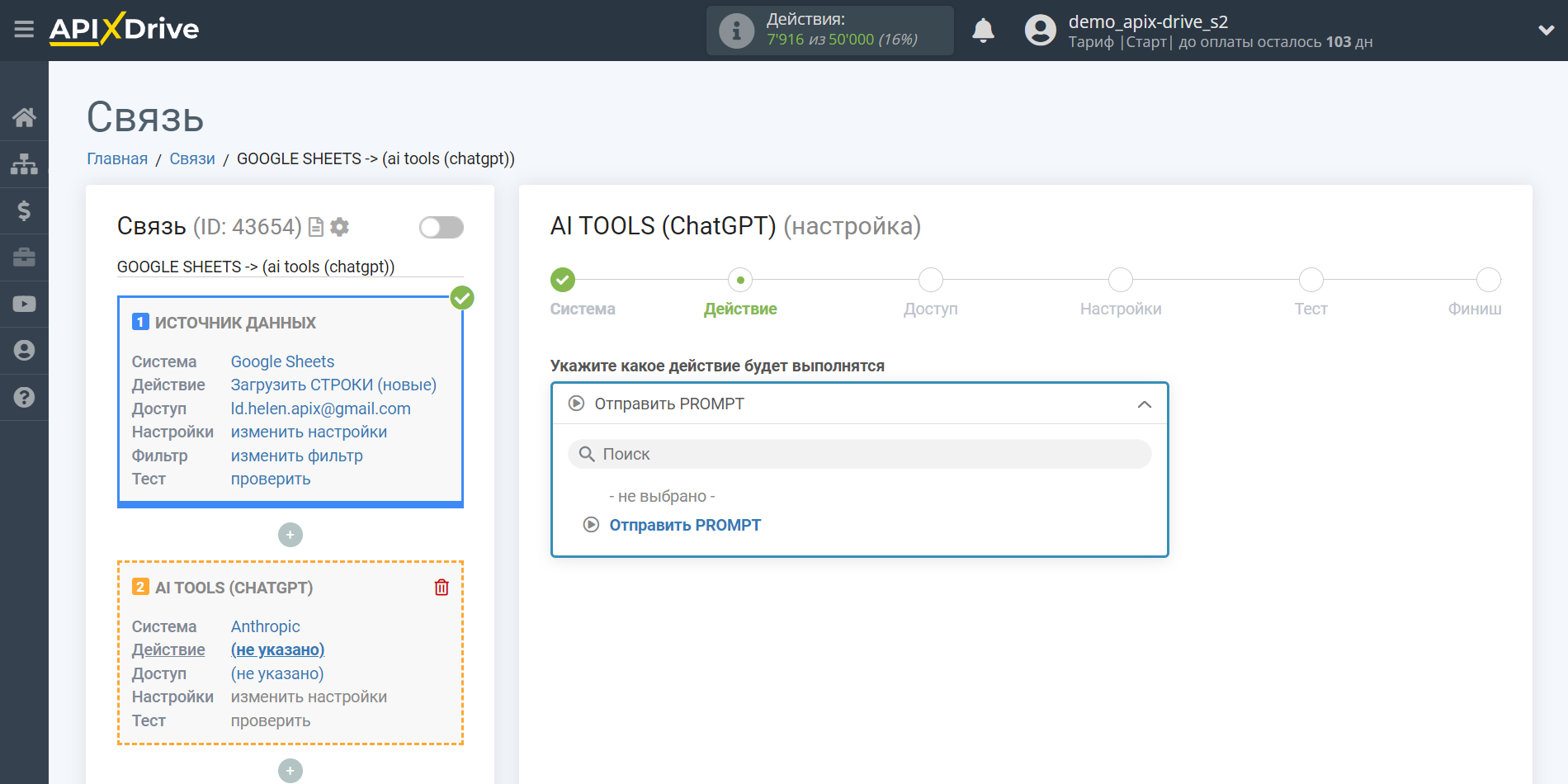Open connection settings gear icon
The height and width of the screenshot is (784, 1568).
coord(339,227)
